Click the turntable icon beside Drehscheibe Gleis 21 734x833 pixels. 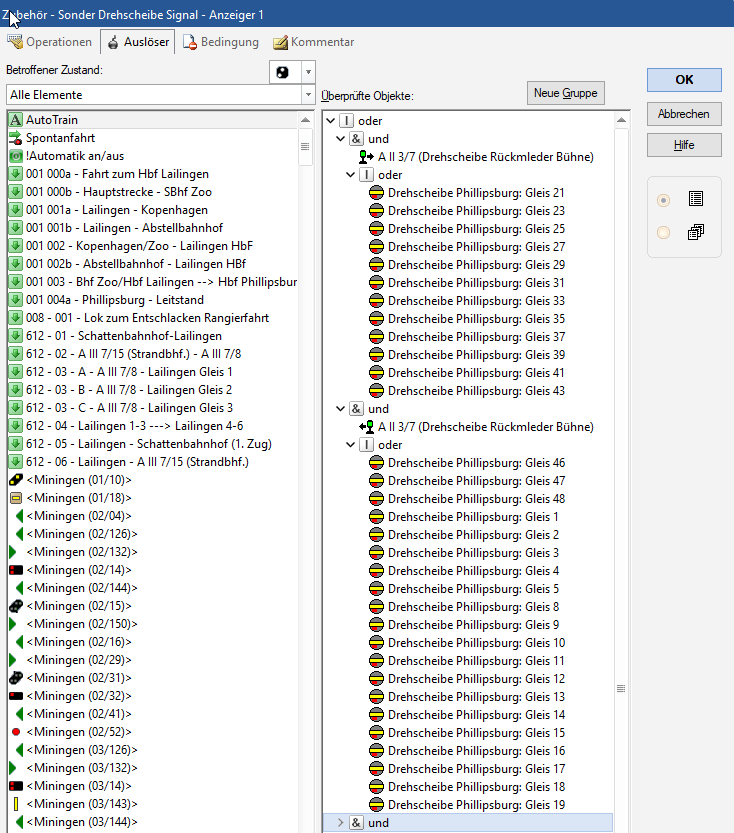377,193
